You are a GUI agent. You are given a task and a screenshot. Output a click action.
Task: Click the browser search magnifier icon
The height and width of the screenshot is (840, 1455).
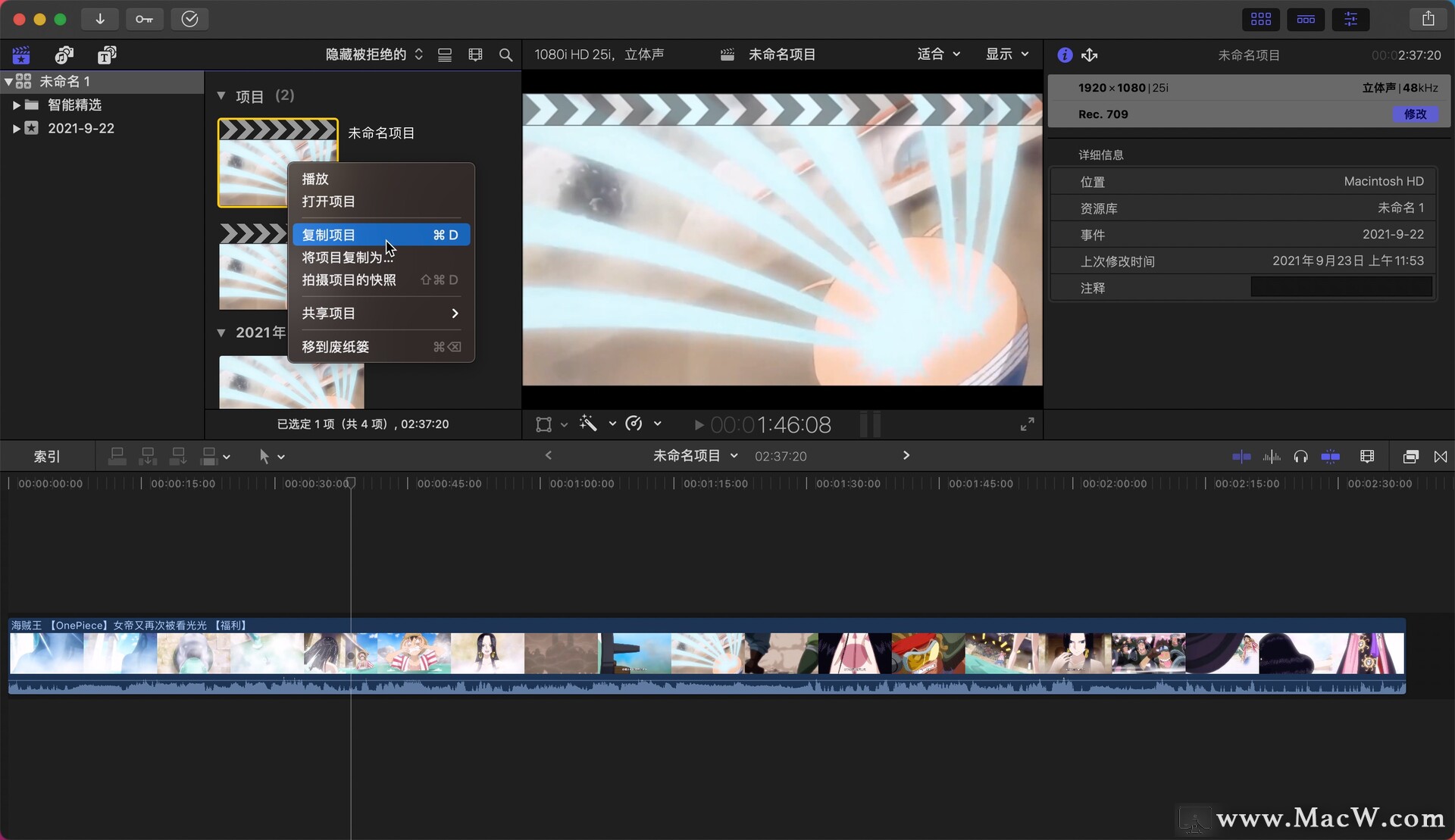(x=505, y=55)
